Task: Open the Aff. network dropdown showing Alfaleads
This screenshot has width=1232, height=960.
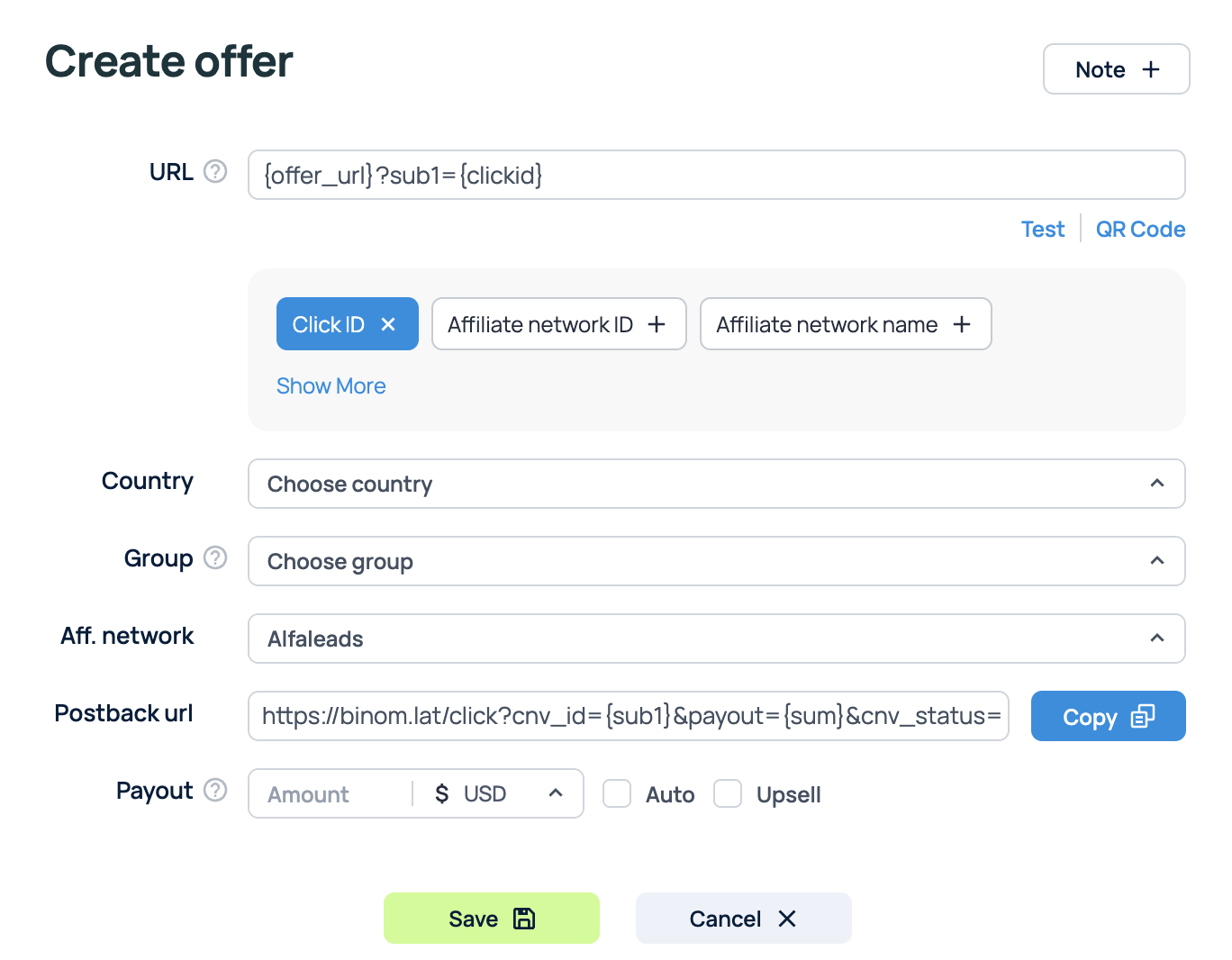Action: 716,638
